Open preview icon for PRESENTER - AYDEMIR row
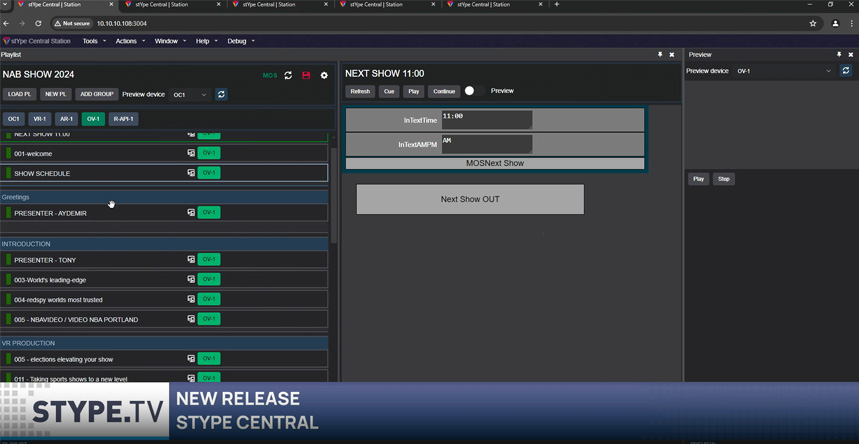This screenshot has width=859, height=444. click(x=191, y=213)
